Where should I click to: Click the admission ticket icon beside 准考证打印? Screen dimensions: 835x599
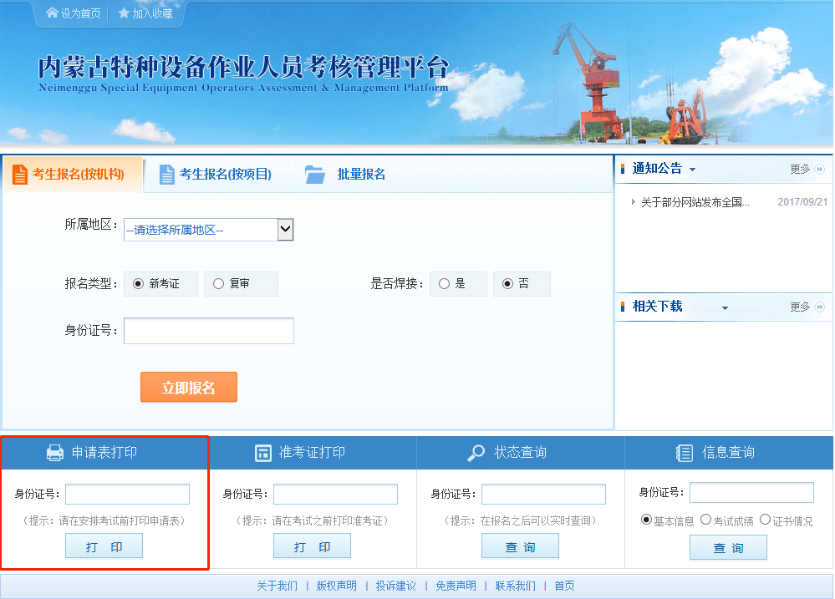(262, 452)
